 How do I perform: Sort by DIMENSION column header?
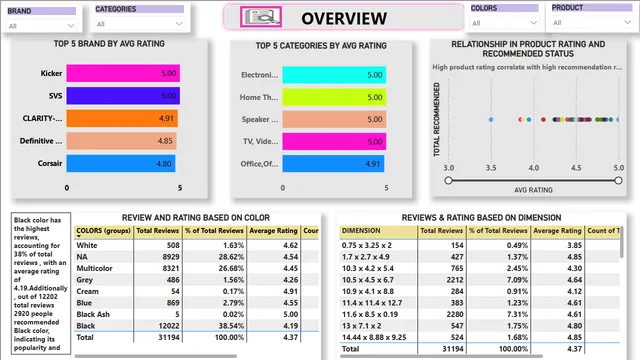pyautogui.click(x=378, y=231)
